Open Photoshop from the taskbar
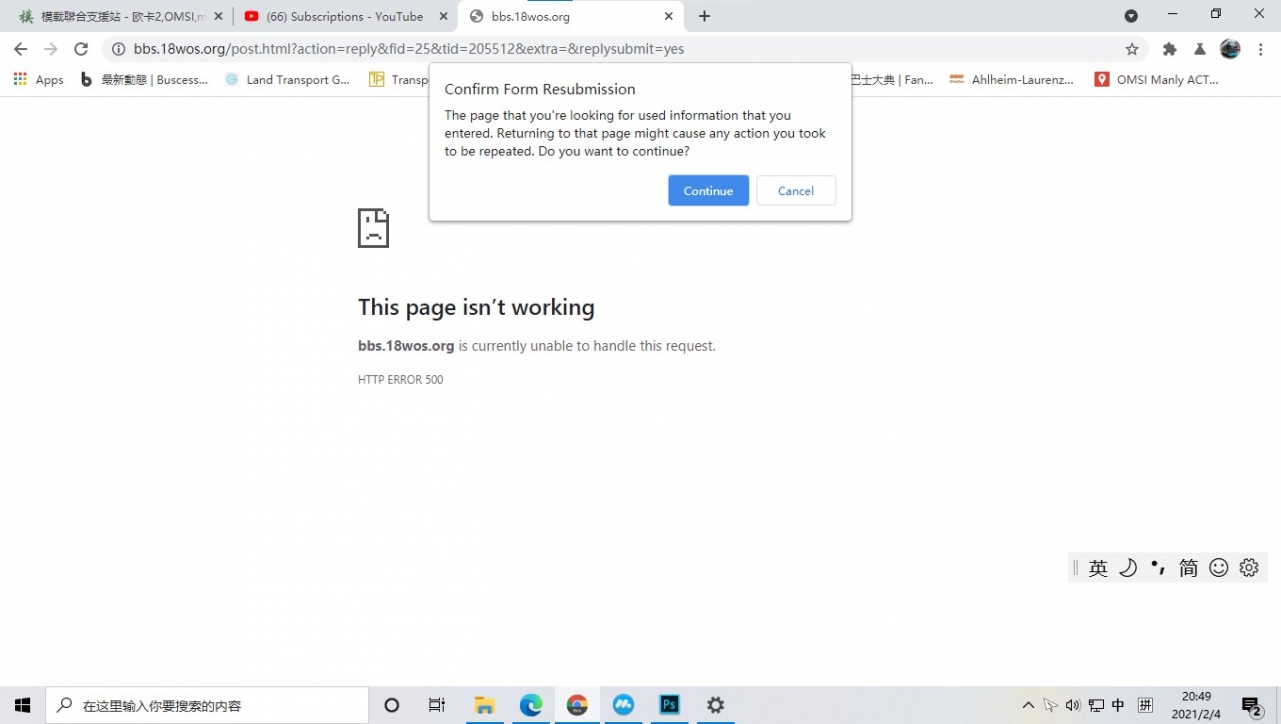Image resolution: width=1281 pixels, height=724 pixels. pos(669,705)
